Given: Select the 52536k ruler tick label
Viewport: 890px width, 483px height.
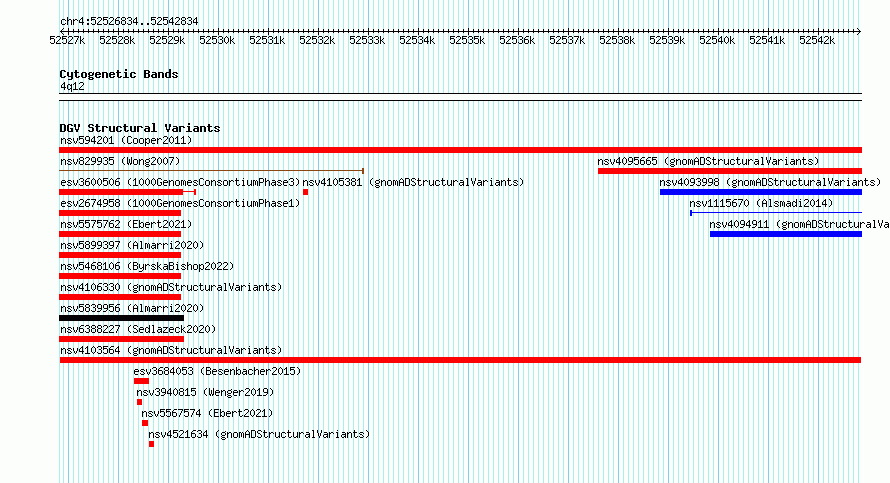Looking at the screenshot, I should pos(517,40).
